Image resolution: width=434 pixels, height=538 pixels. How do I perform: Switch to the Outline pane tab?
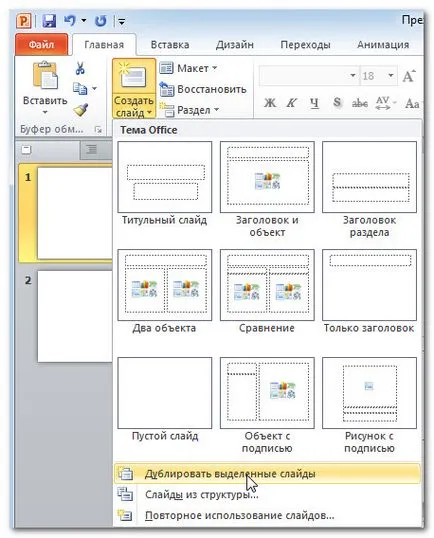click(92, 149)
